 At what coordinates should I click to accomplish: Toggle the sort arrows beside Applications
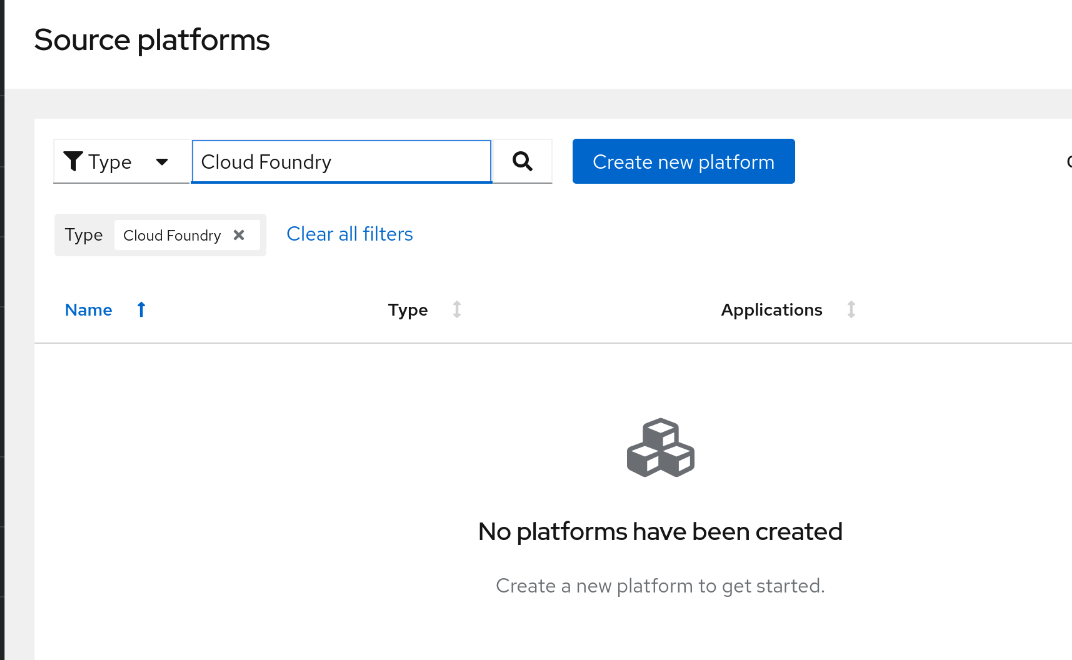851,310
